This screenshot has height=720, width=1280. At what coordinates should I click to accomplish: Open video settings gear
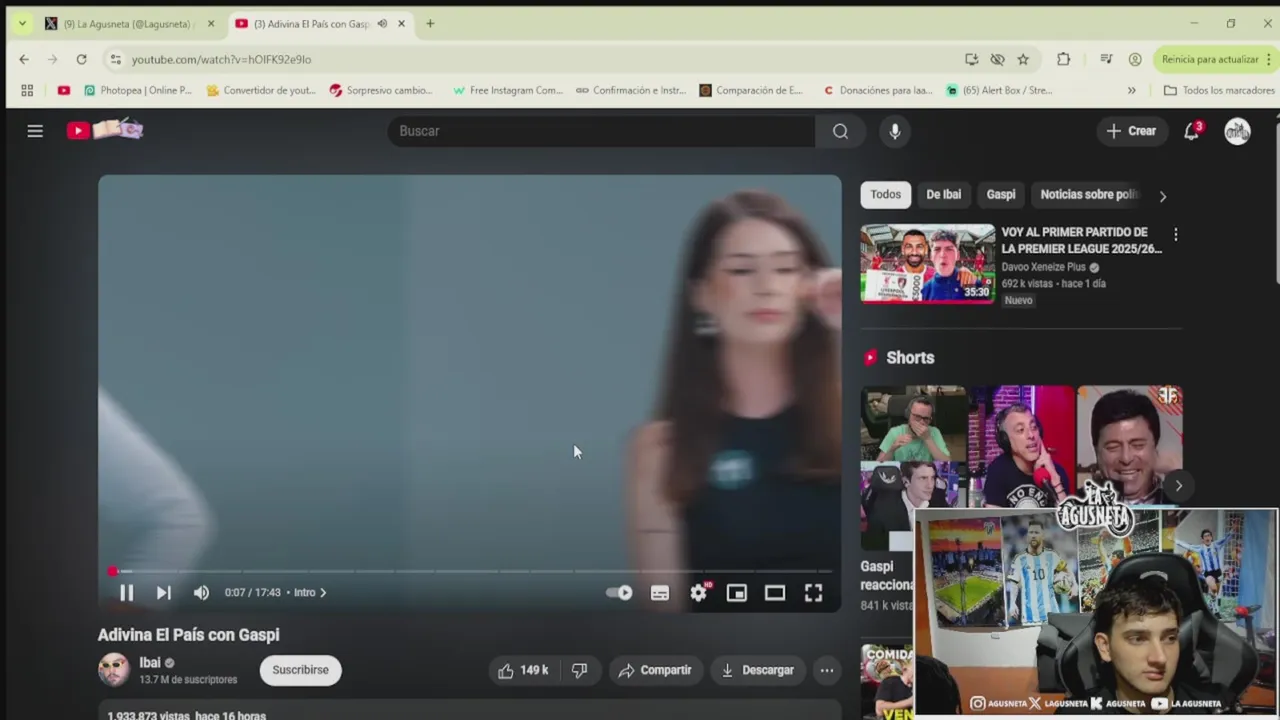click(699, 593)
